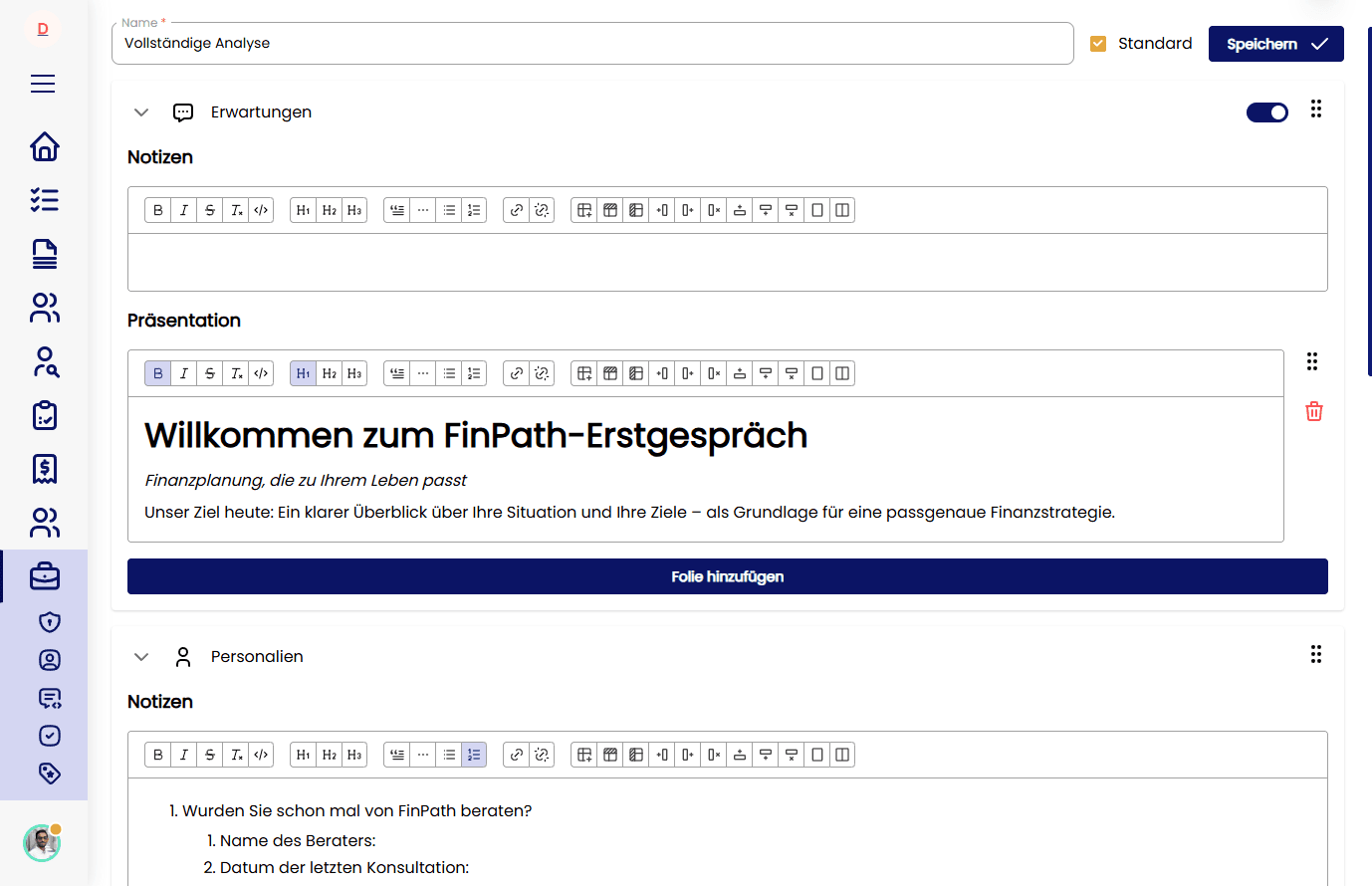
Task: Open the tasks checklist from the sidebar
Action: pyautogui.click(x=44, y=200)
